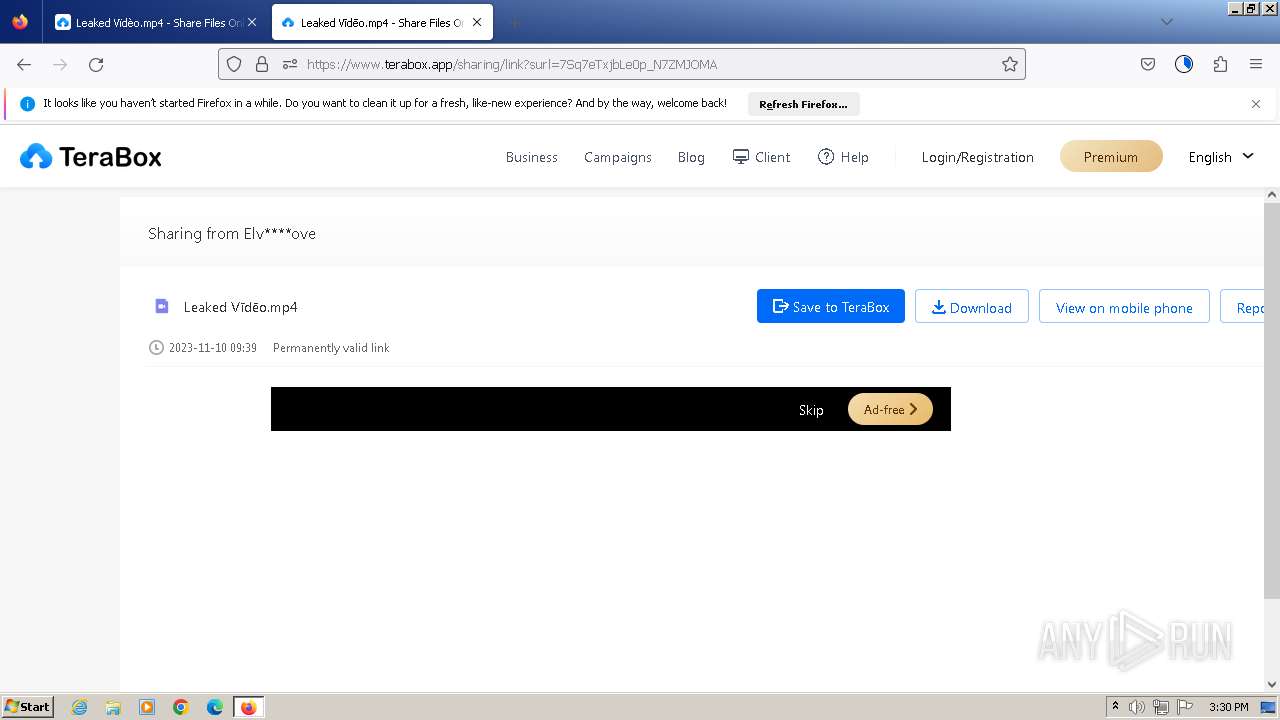Click the network tray icon

click(x=1161, y=707)
